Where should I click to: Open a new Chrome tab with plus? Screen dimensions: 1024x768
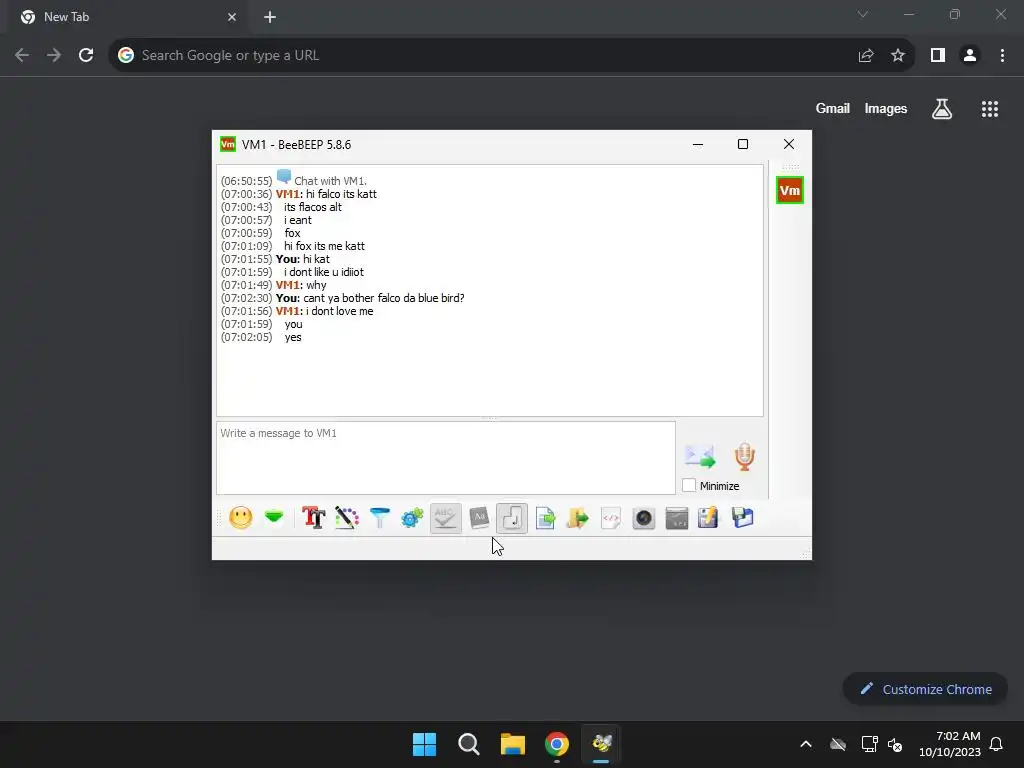(270, 17)
